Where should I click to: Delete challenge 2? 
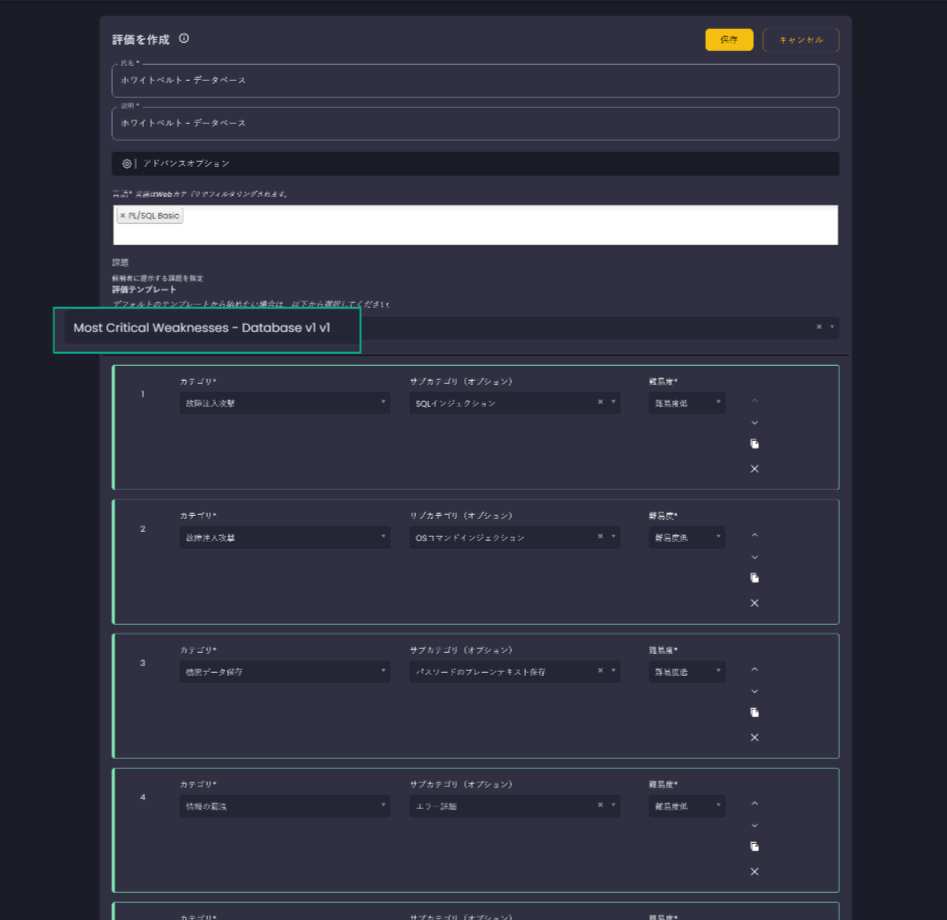click(754, 603)
